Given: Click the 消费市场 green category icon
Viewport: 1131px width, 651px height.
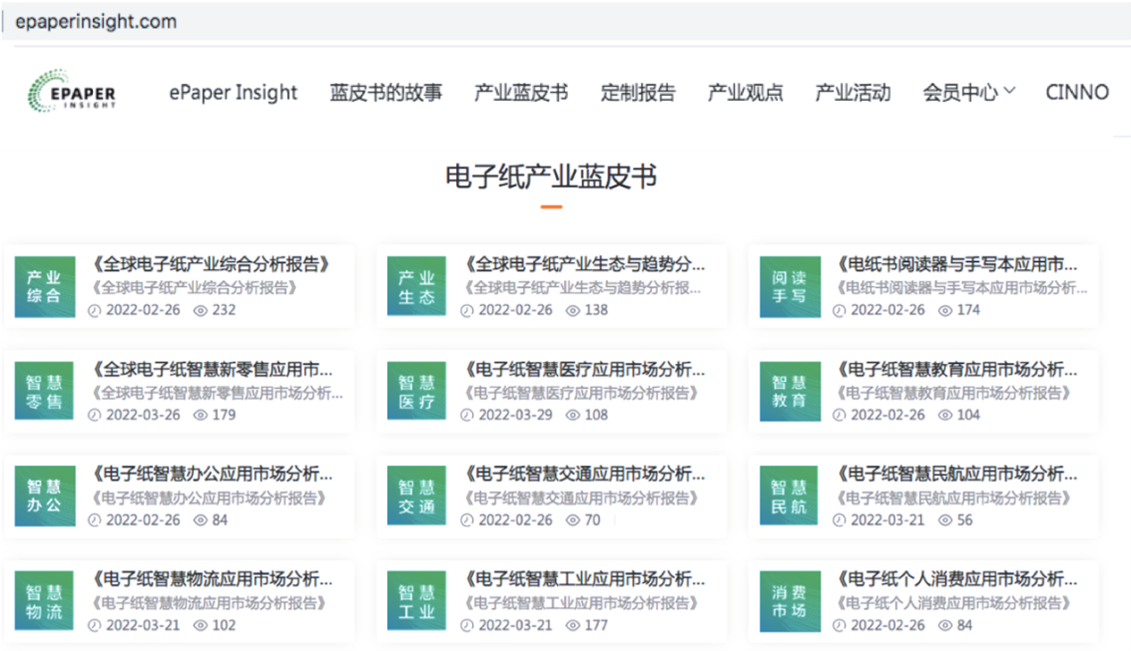Looking at the screenshot, I should click(789, 602).
